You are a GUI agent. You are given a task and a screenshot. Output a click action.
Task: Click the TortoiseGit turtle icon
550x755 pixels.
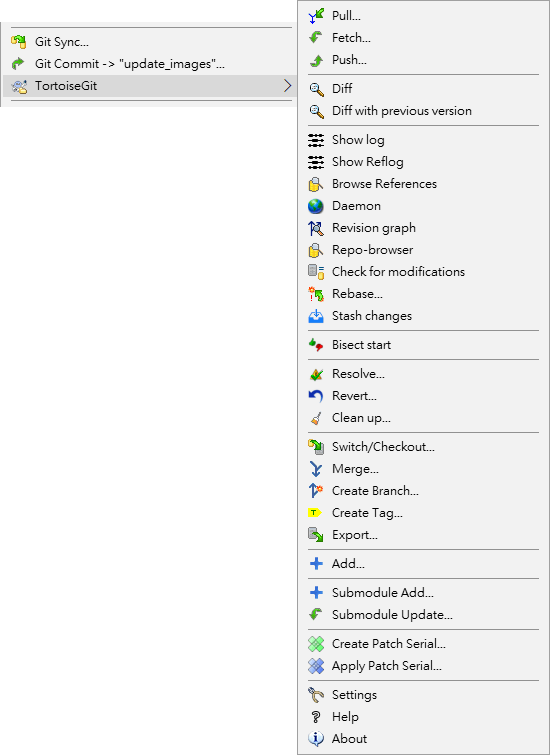[19, 86]
